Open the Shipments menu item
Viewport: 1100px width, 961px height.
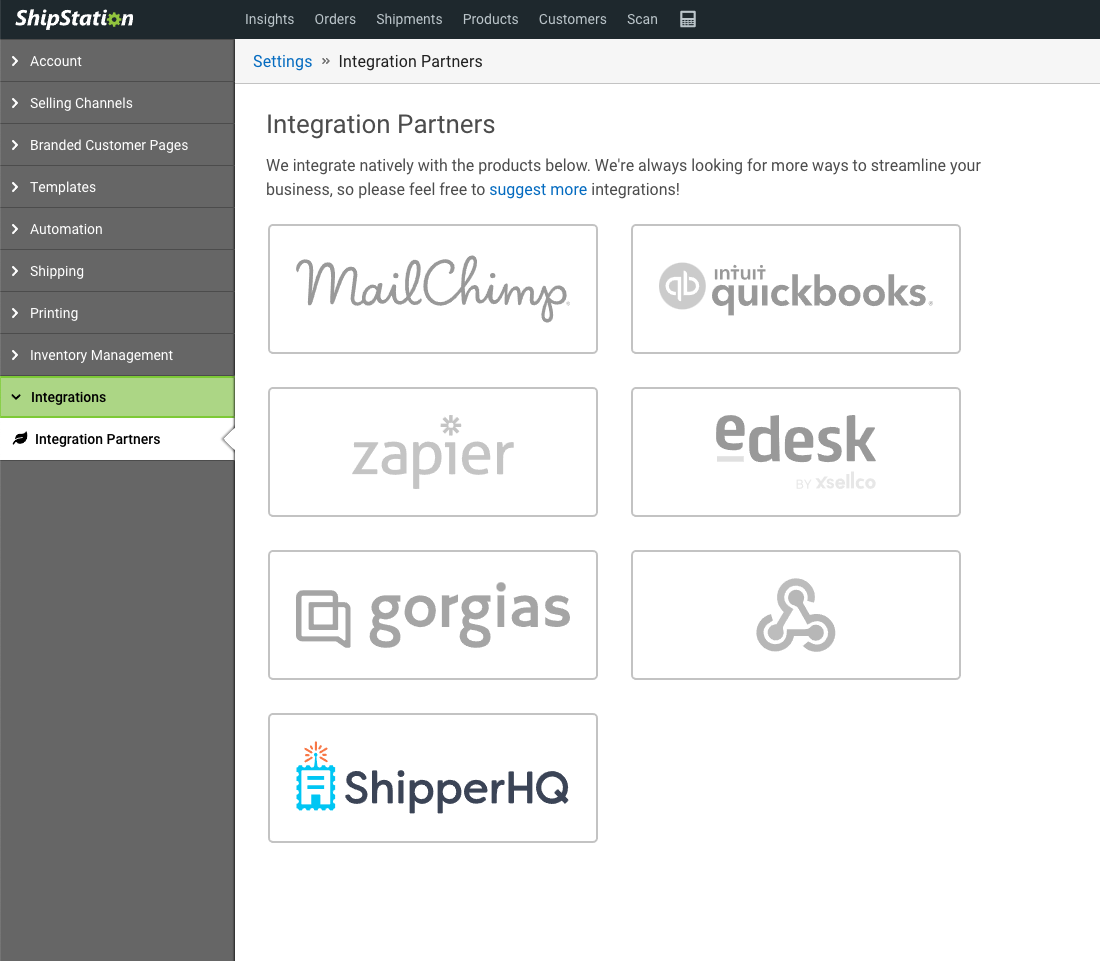click(x=409, y=19)
